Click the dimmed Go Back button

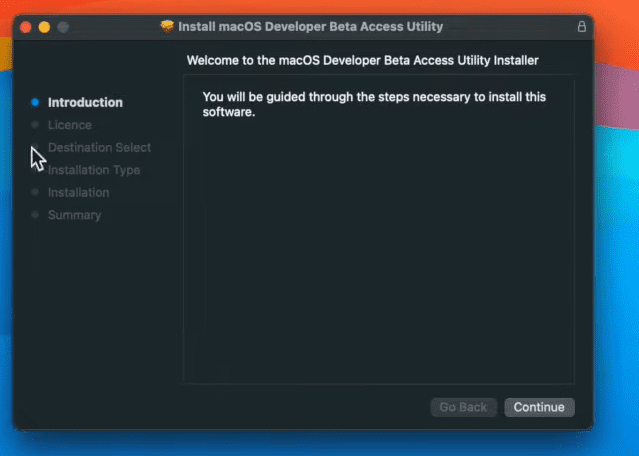(463, 407)
